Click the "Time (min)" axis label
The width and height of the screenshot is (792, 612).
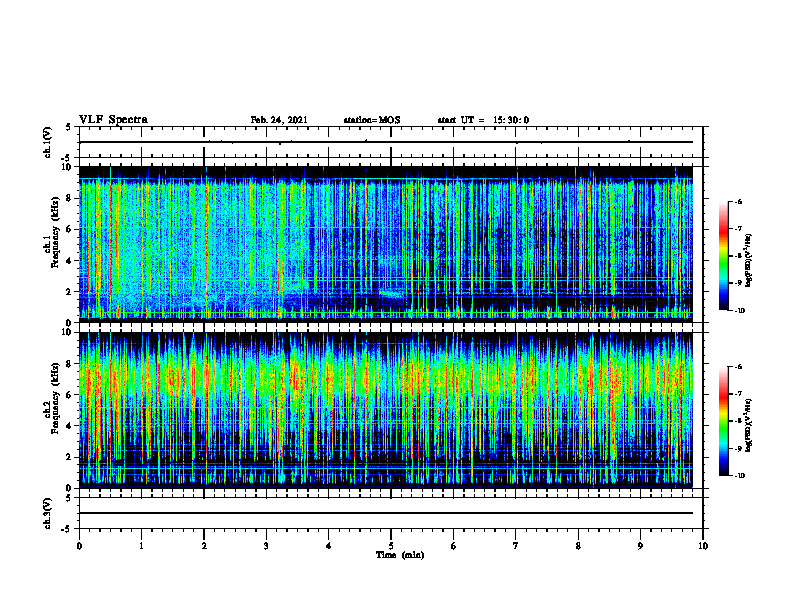point(400,555)
